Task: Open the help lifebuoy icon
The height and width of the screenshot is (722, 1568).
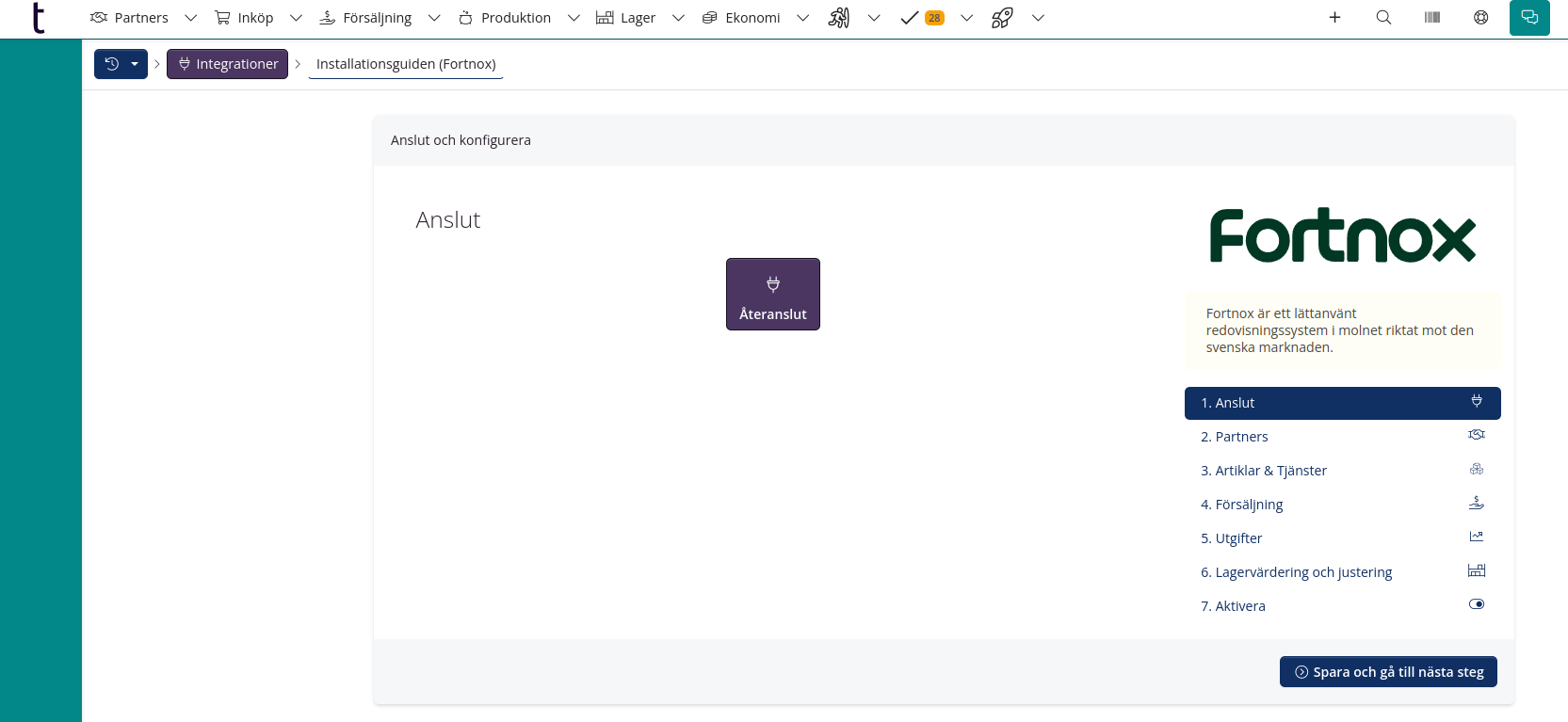Action: coord(1481,18)
